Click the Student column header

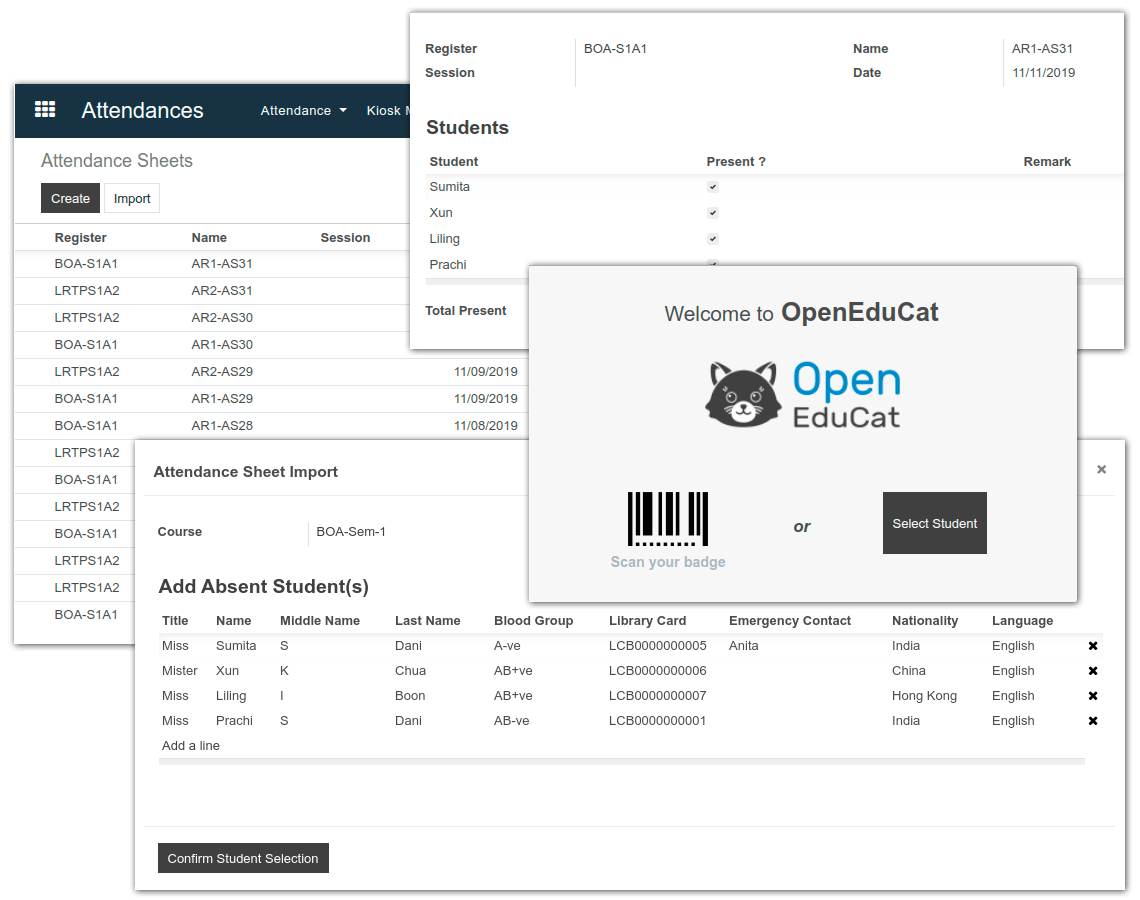click(x=454, y=161)
